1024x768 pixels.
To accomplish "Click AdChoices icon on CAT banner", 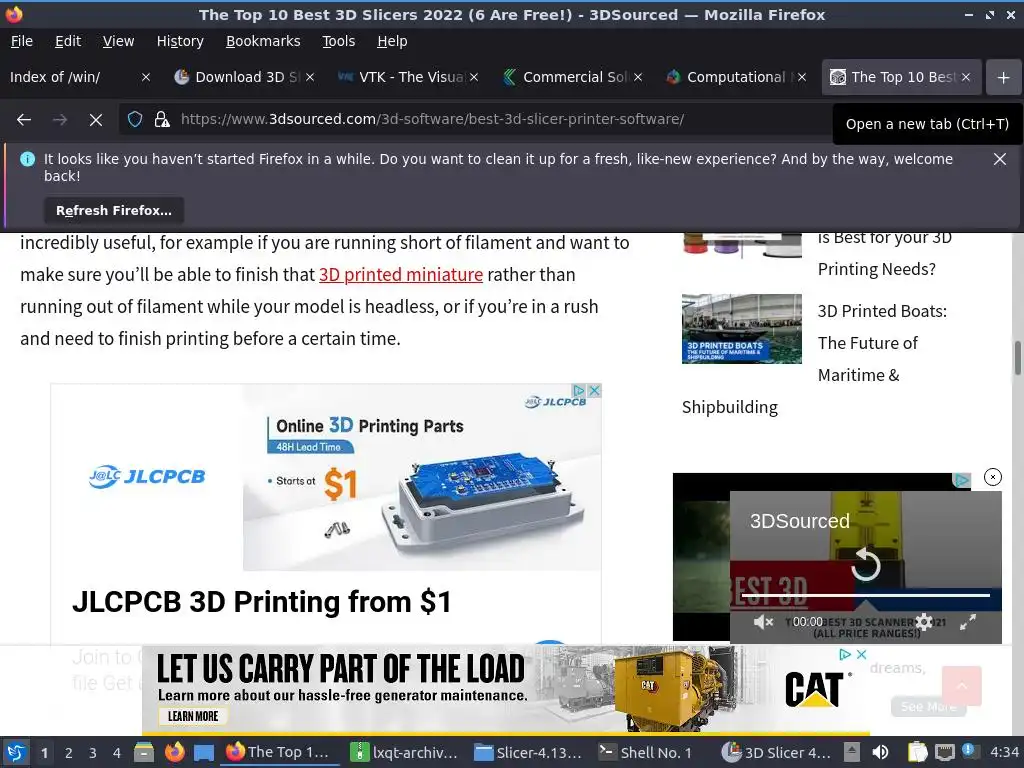I will point(845,654).
